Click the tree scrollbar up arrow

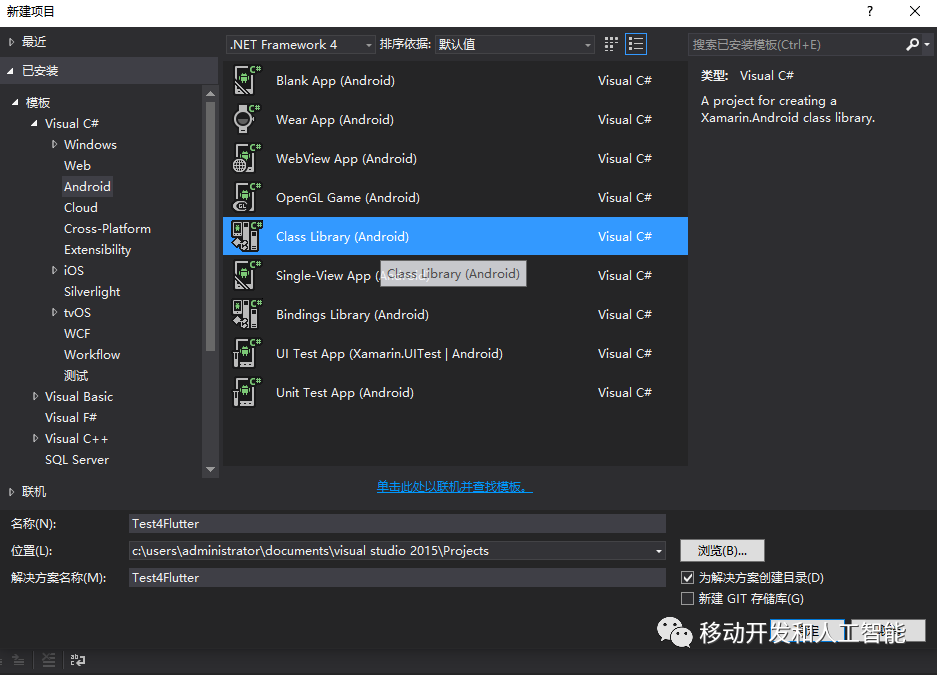click(x=210, y=93)
